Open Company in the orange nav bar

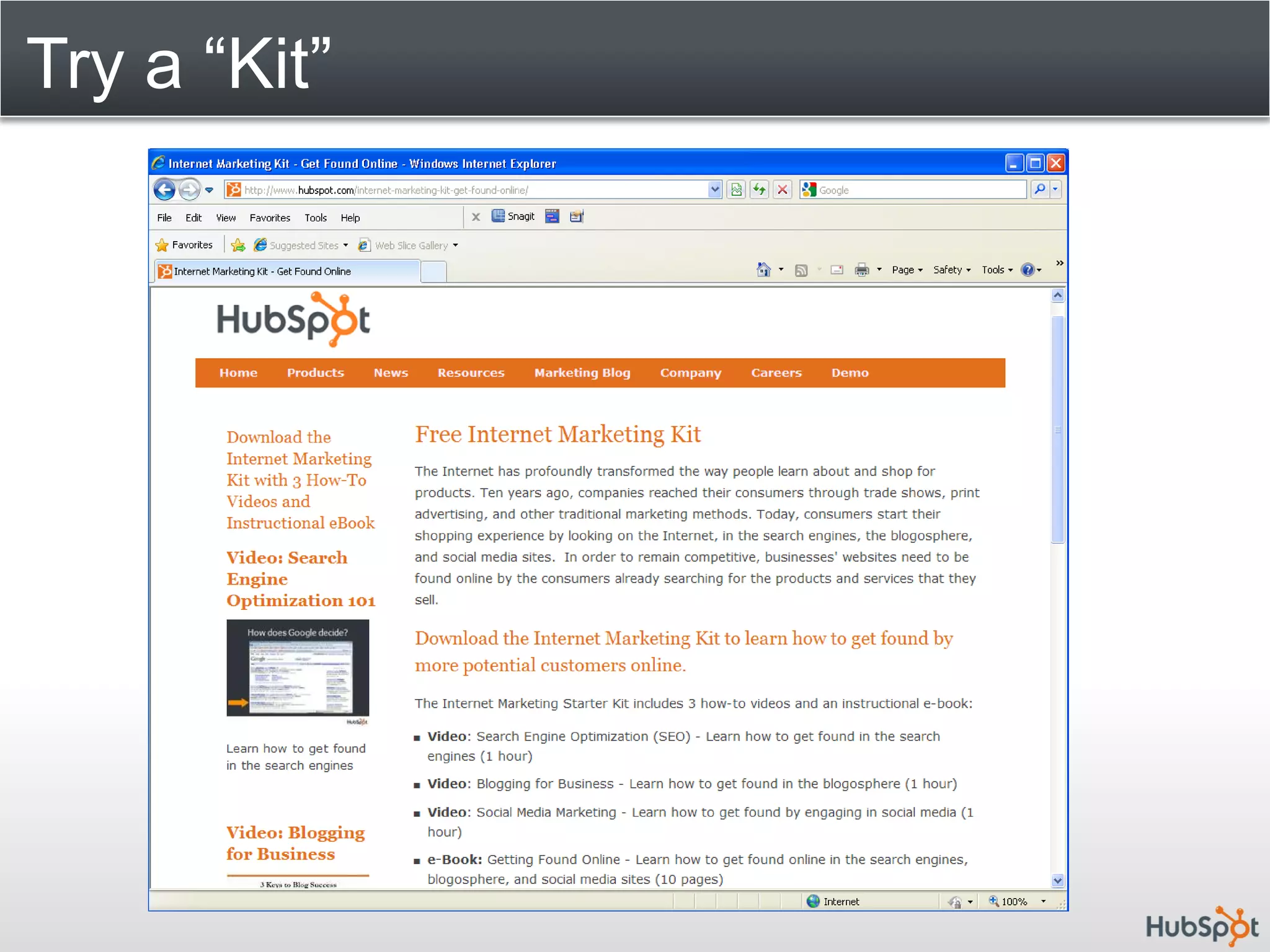[691, 372]
